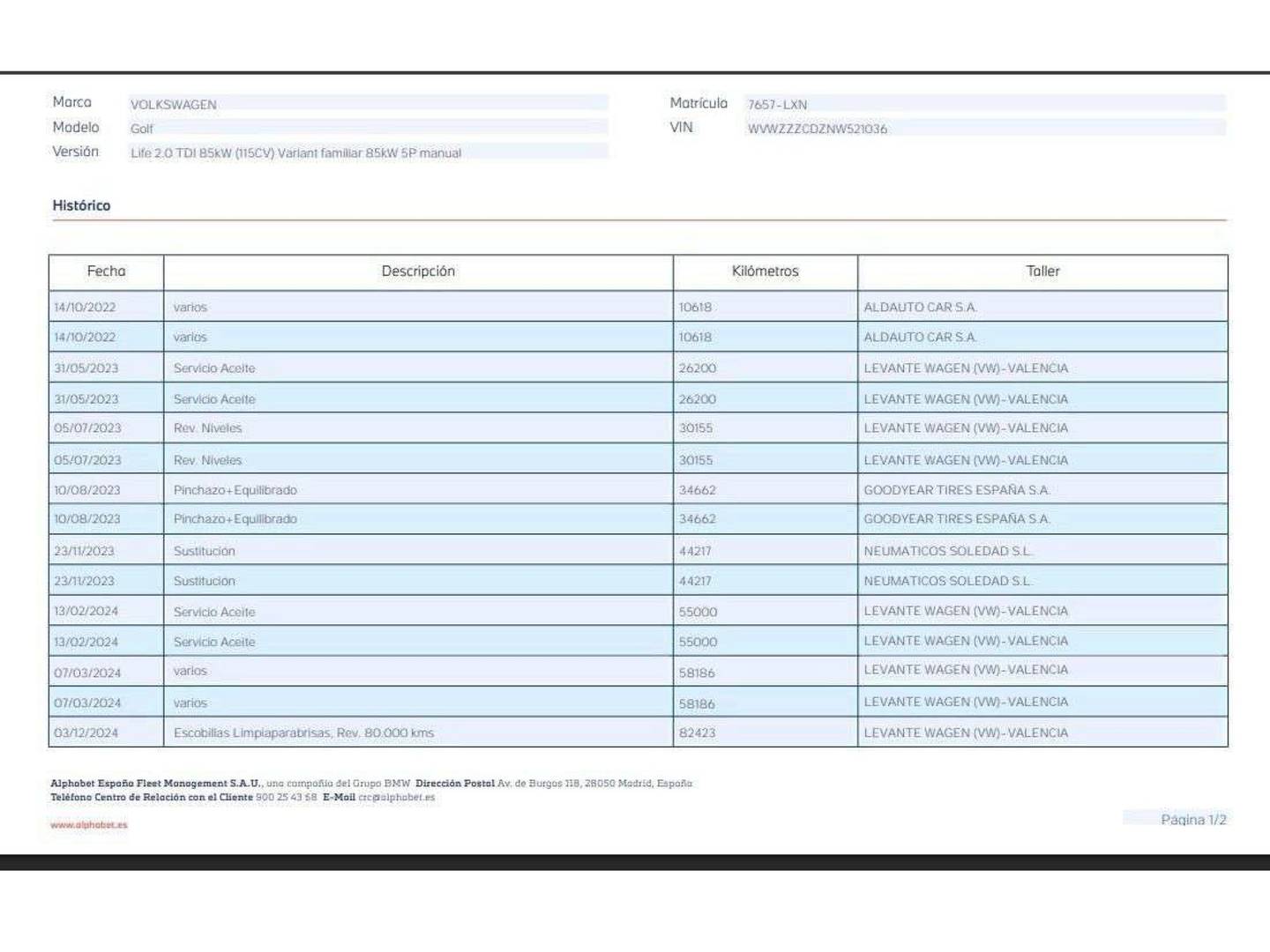Viewport: 1270px width, 952px height.
Task: Select the 'Marca' field label
Action: click(71, 102)
